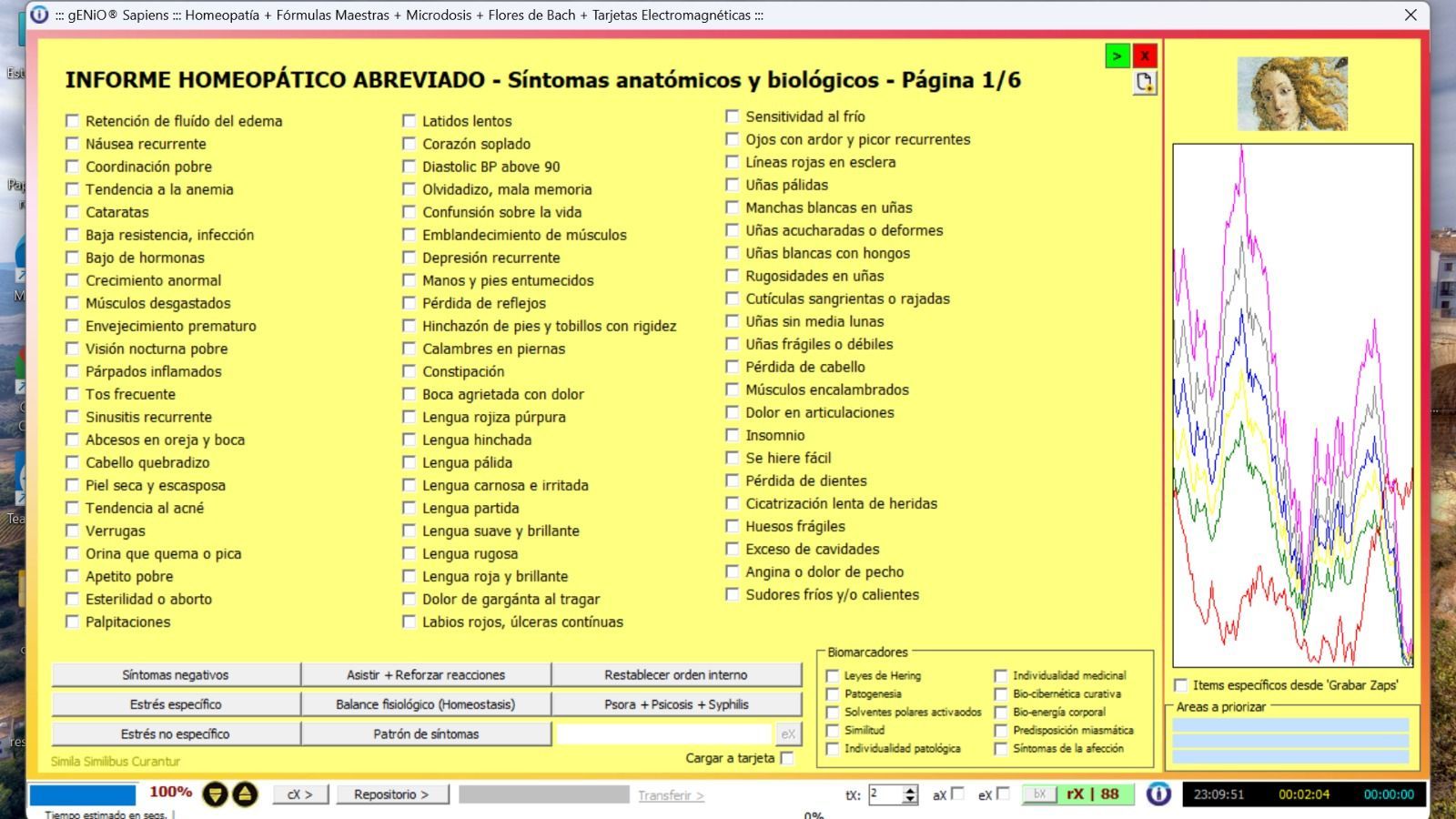Close the report with red X button
1456x819 pixels.
tap(1145, 56)
